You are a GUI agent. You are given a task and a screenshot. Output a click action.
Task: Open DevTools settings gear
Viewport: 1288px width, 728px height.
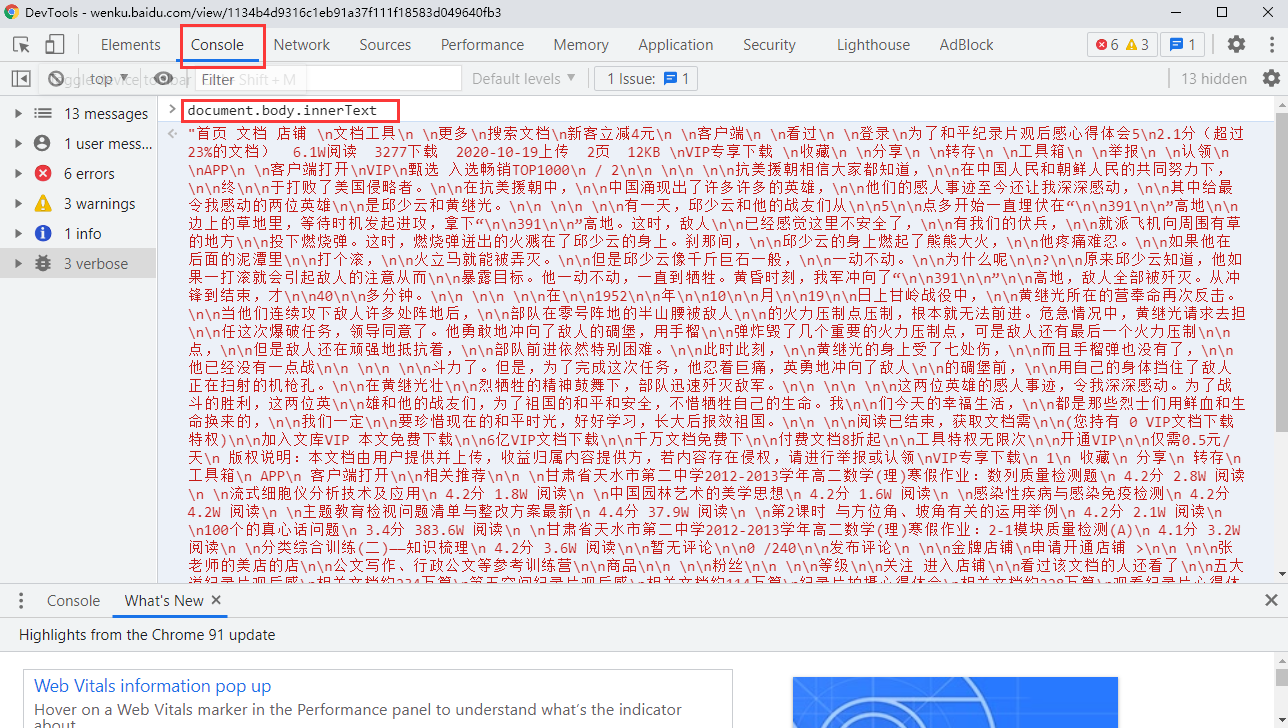click(1237, 45)
